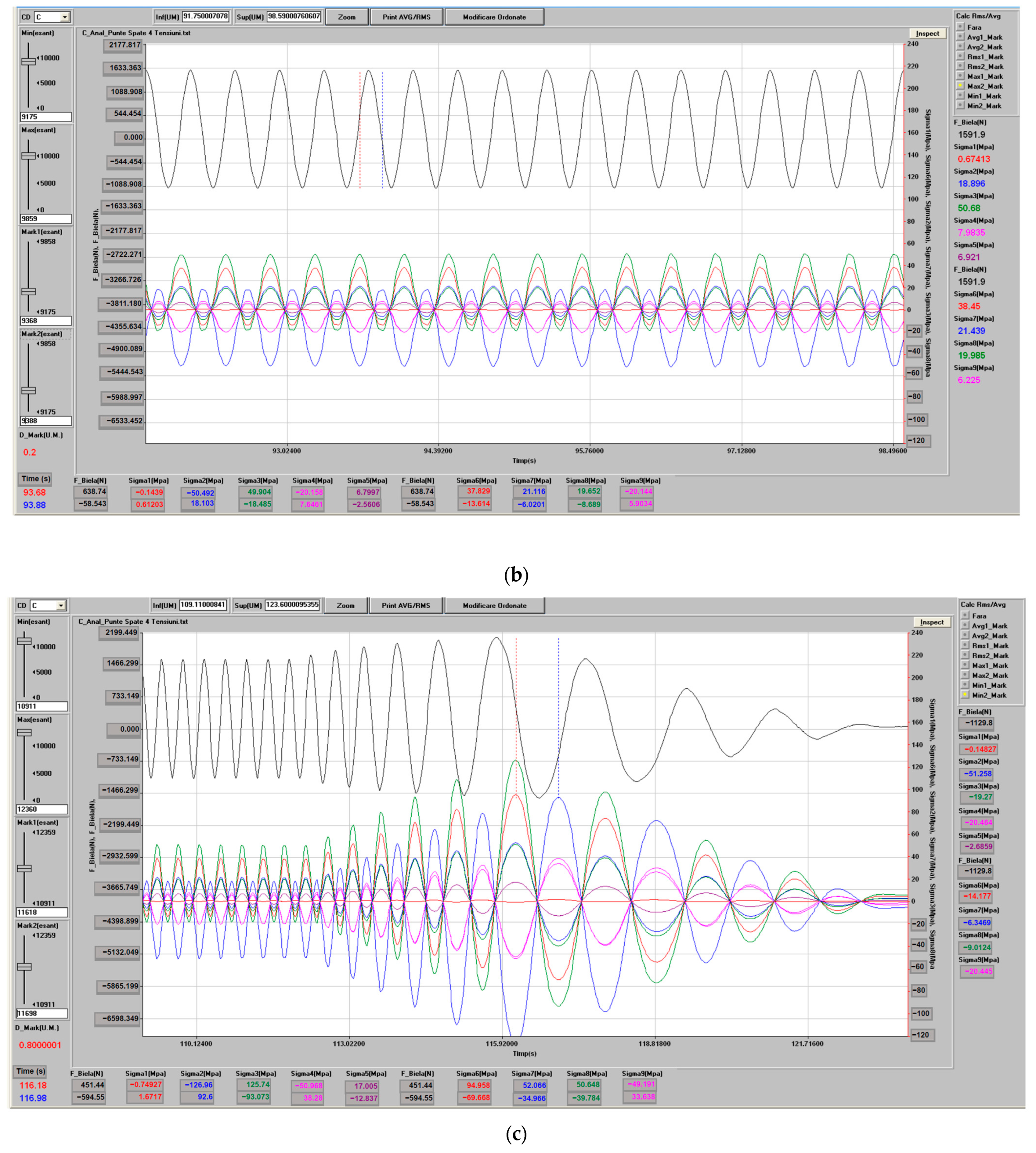Select Max2_Mark radio in upper Calc Rms/Avg panel
This screenshot has width=1036, height=1153.
(960, 86)
